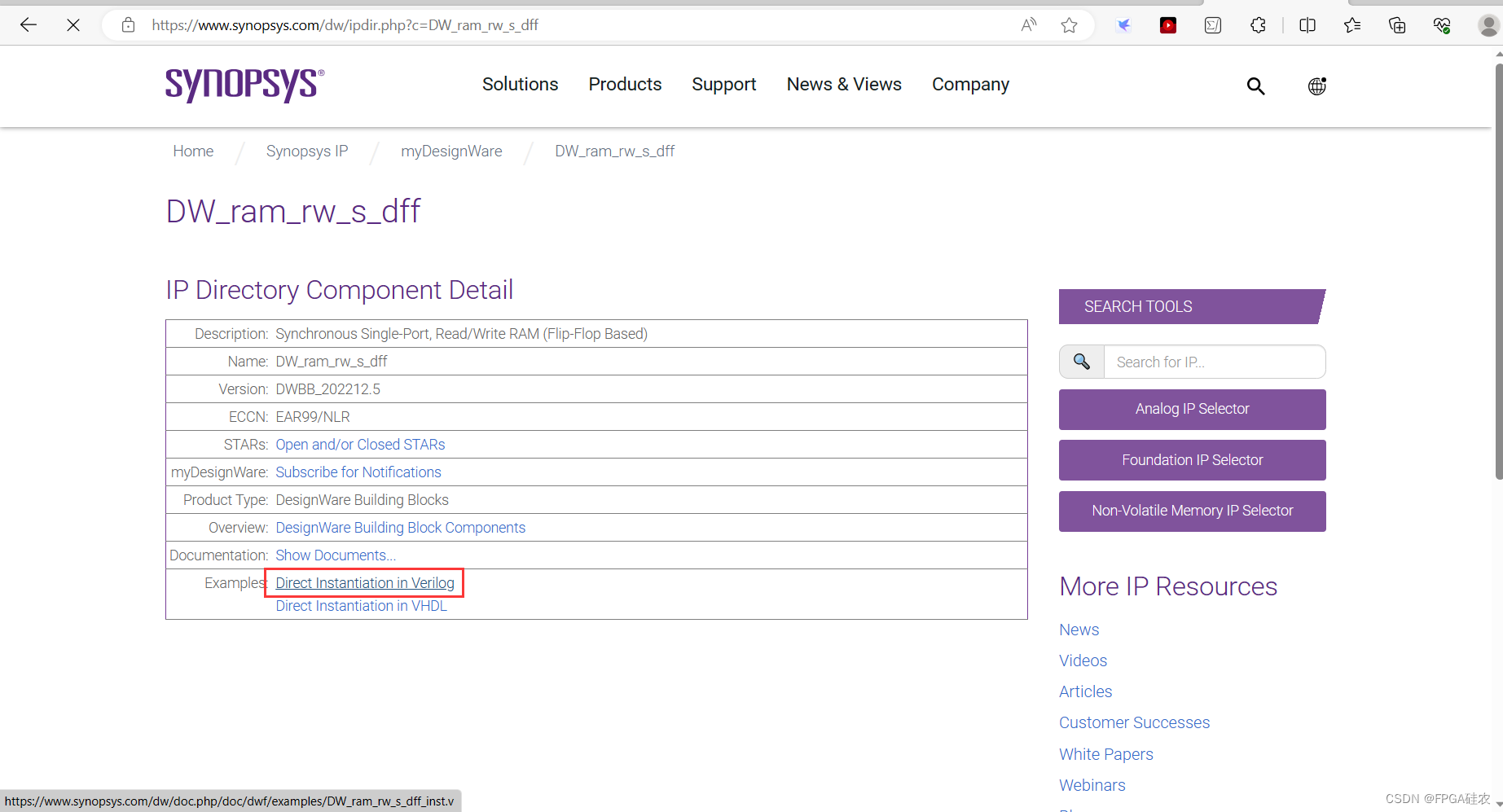Select Product Type value DesignWare Building Blocks

[362, 500]
